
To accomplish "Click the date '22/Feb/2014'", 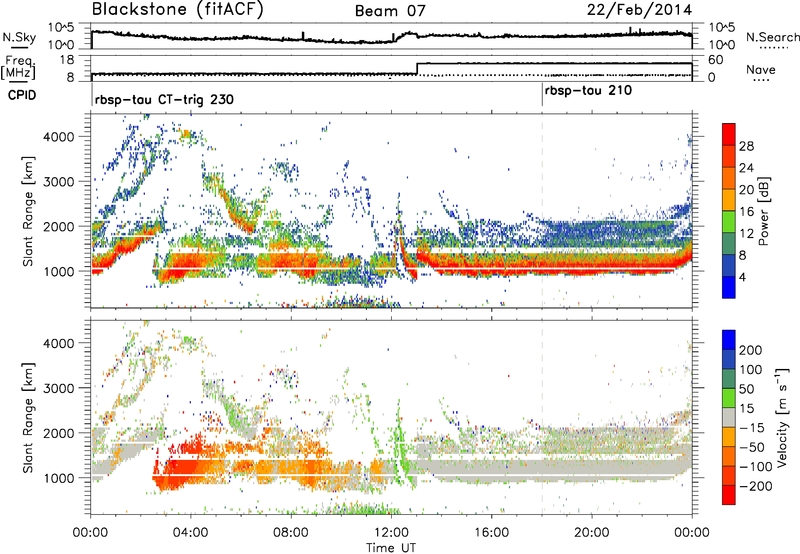I will pyautogui.click(x=639, y=10).
